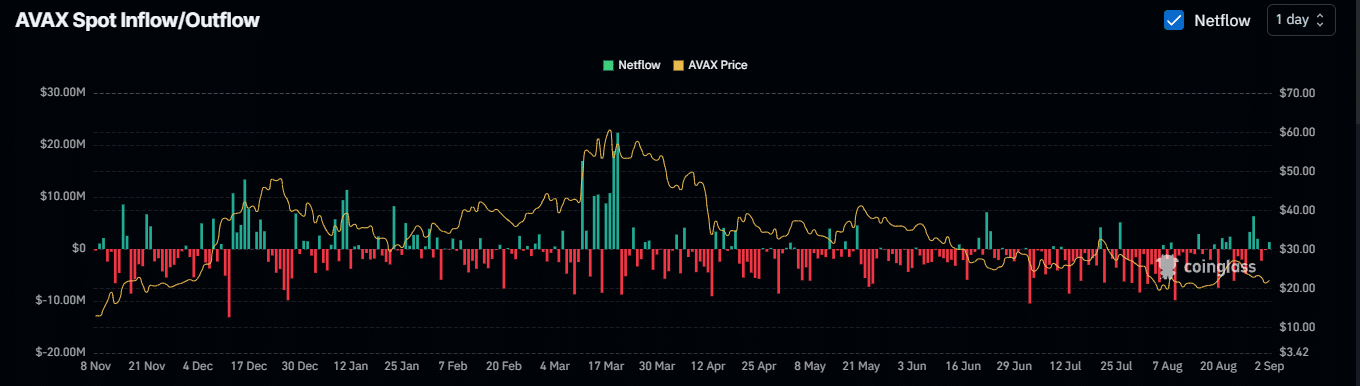Toggle the green Netflow legend swatch
Viewport: 1360px width, 386px height.
[x=608, y=65]
